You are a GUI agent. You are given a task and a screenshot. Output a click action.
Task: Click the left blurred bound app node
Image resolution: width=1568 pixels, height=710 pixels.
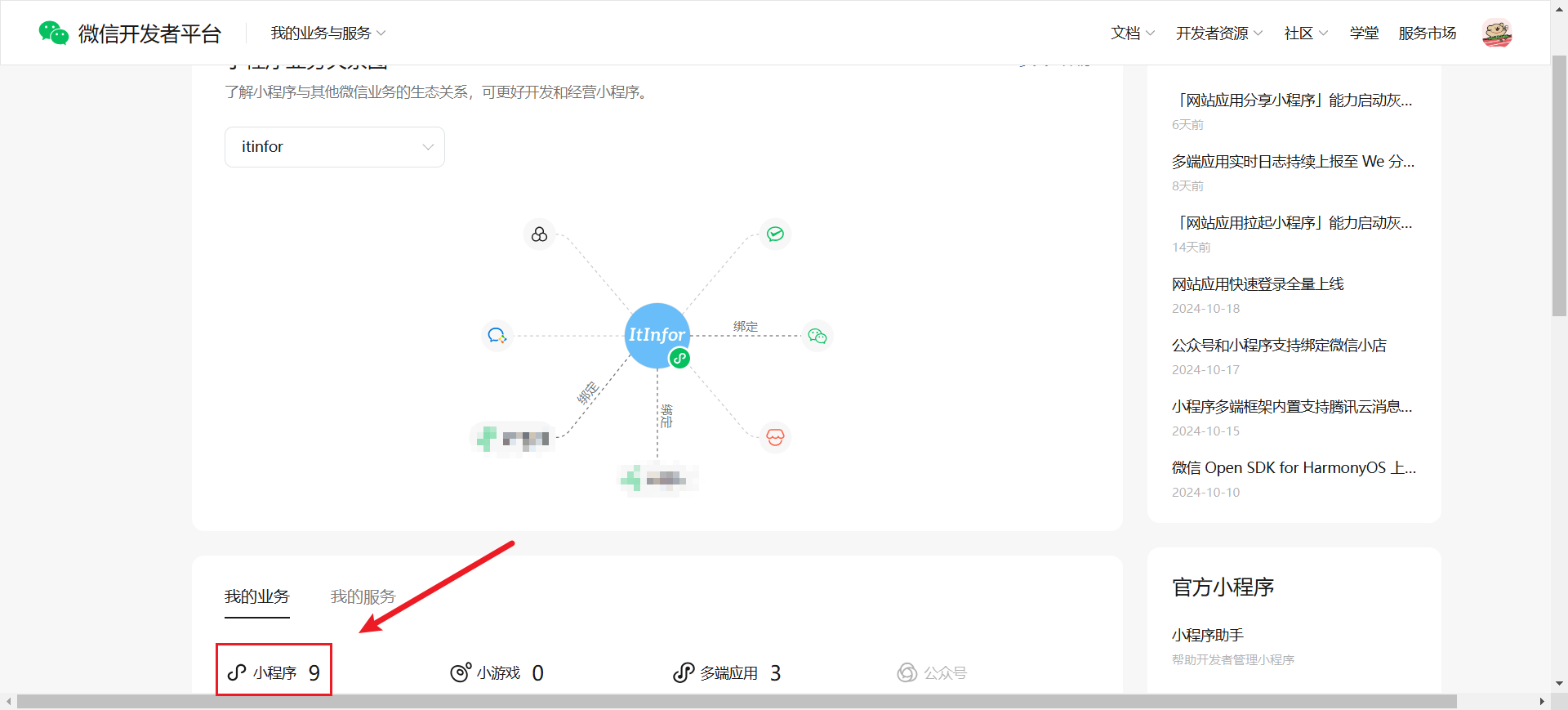(513, 439)
